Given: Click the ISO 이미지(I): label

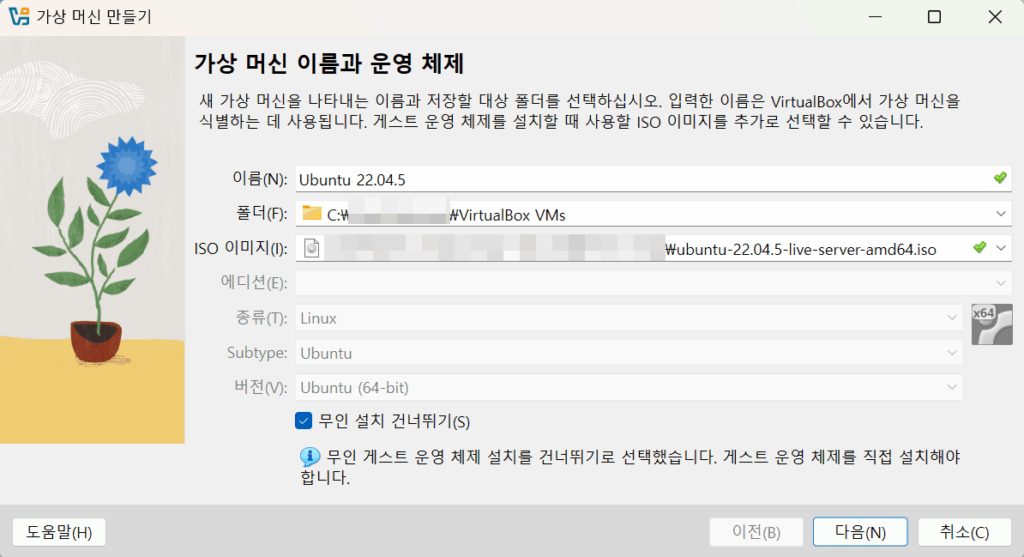Looking at the screenshot, I should coord(240,248).
